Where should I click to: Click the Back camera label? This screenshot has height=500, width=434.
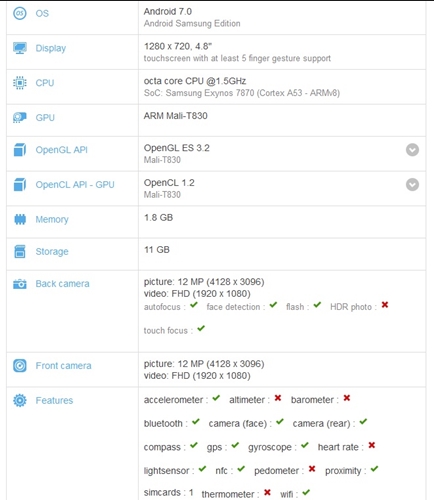tap(63, 284)
